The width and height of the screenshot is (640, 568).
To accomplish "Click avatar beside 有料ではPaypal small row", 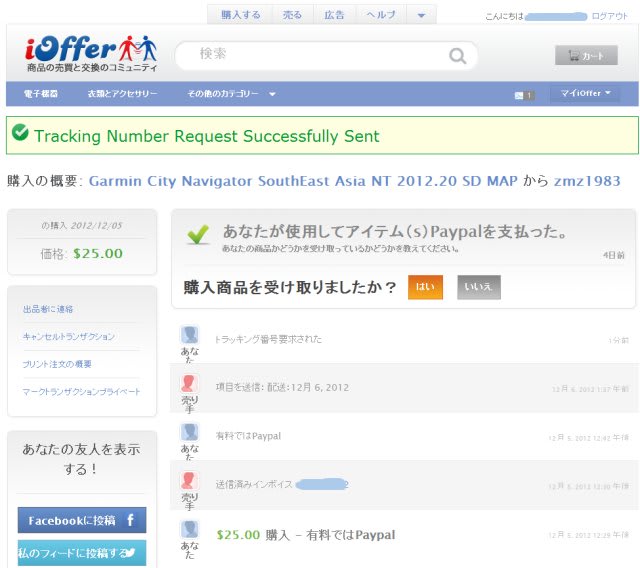I will pyautogui.click(x=189, y=432).
